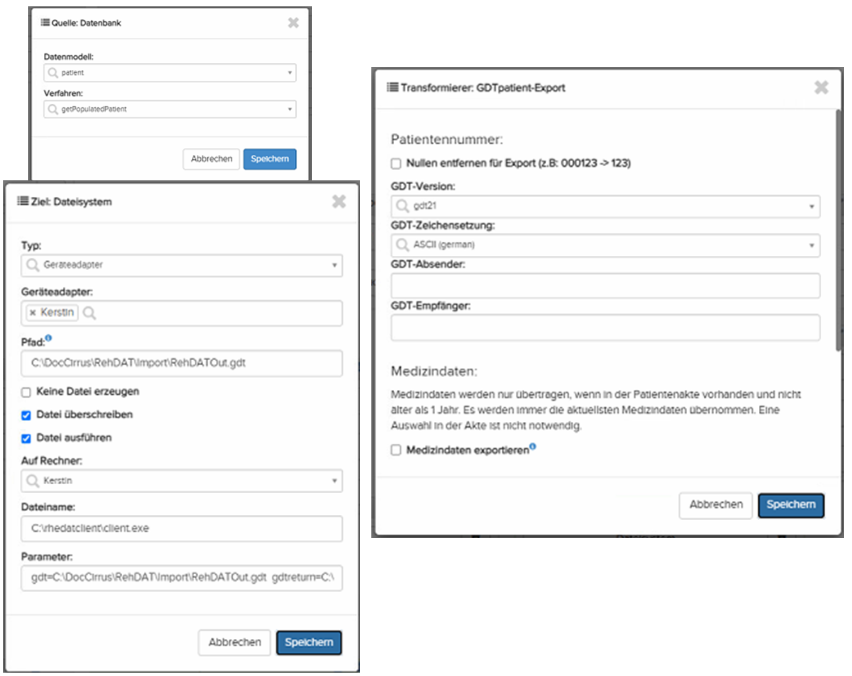Screen dimensions: 852x676
Task: Open the Datenmodell dropdown
Action: pyautogui.click(x=170, y=73)
